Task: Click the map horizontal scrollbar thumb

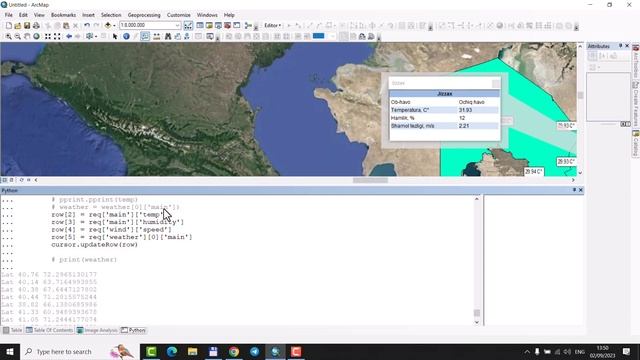Action: click(370, 180)
